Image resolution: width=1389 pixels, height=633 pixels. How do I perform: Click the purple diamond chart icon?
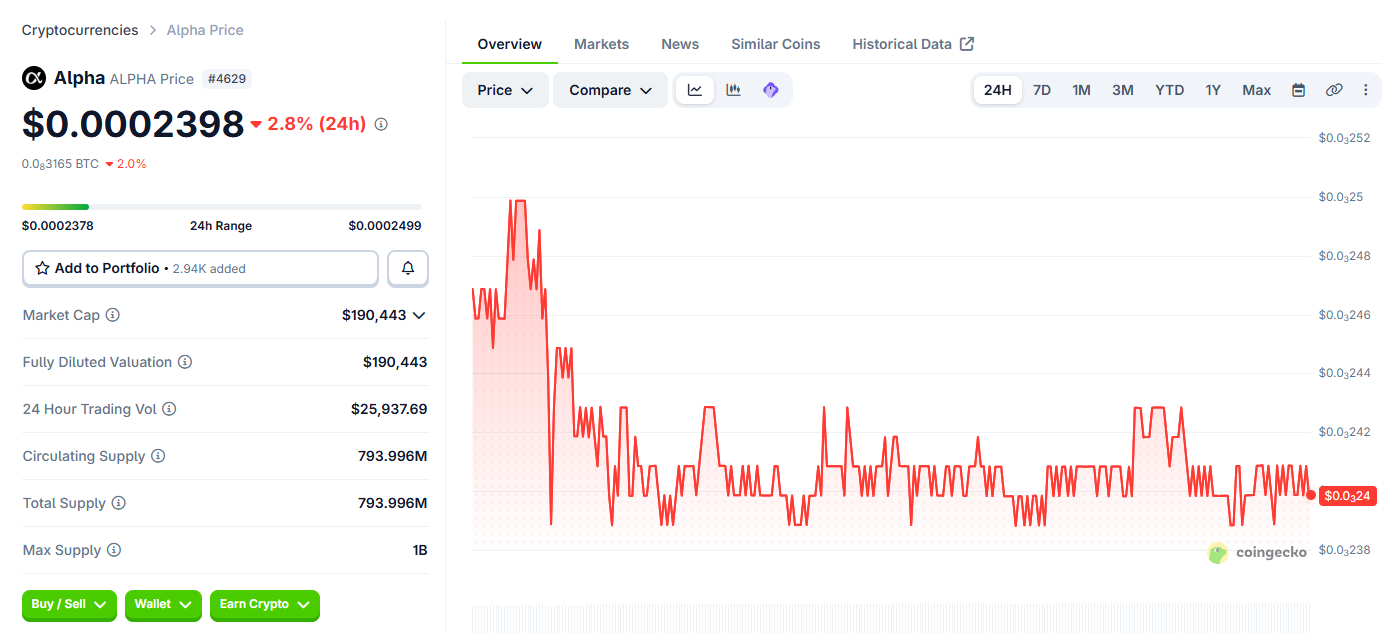pos(770,90)
